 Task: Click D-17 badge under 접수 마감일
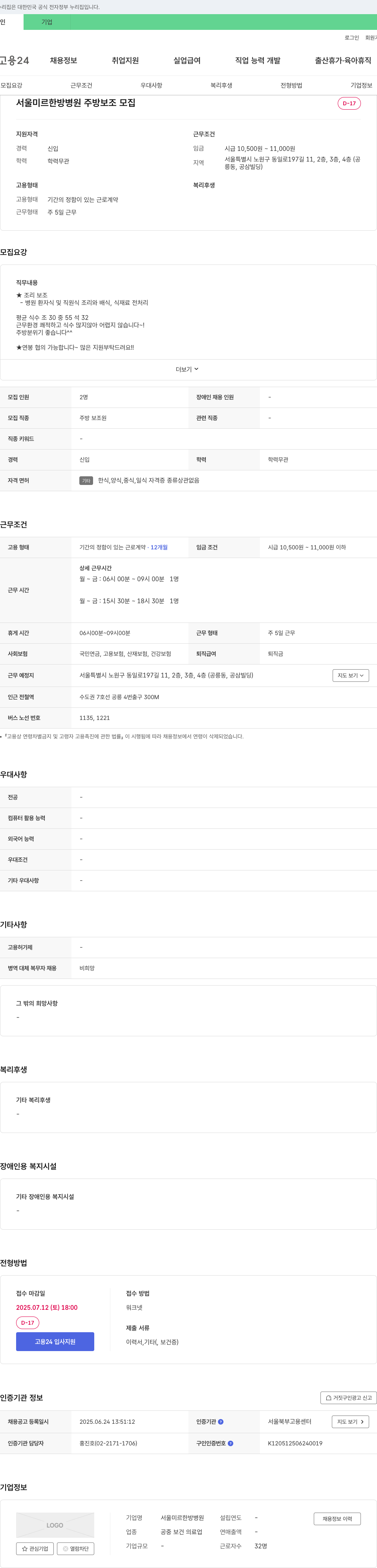pos(27,1323)
